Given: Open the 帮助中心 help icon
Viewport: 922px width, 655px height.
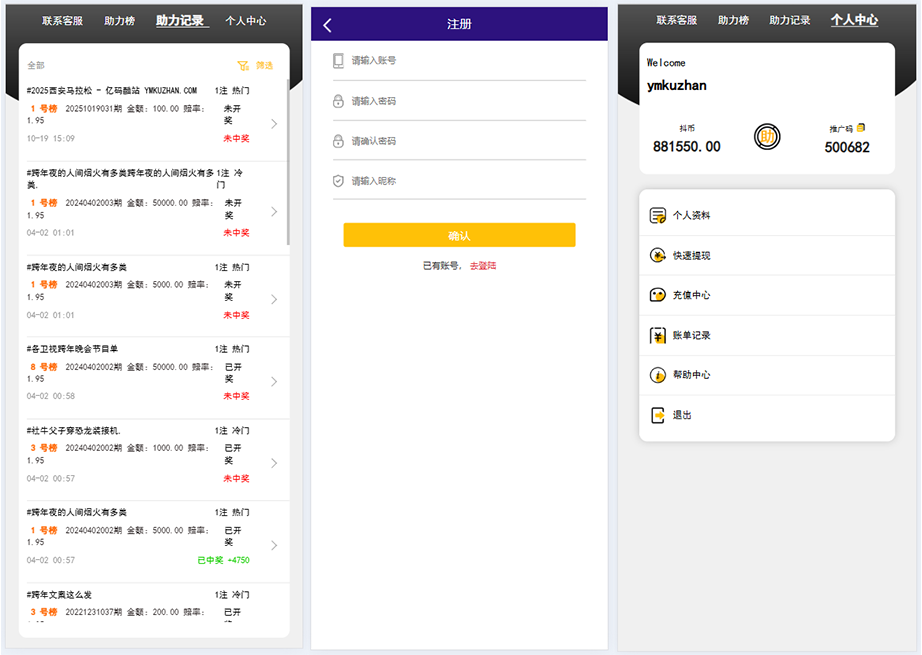Looking at the screenshot, I should [x=657, y=375].
